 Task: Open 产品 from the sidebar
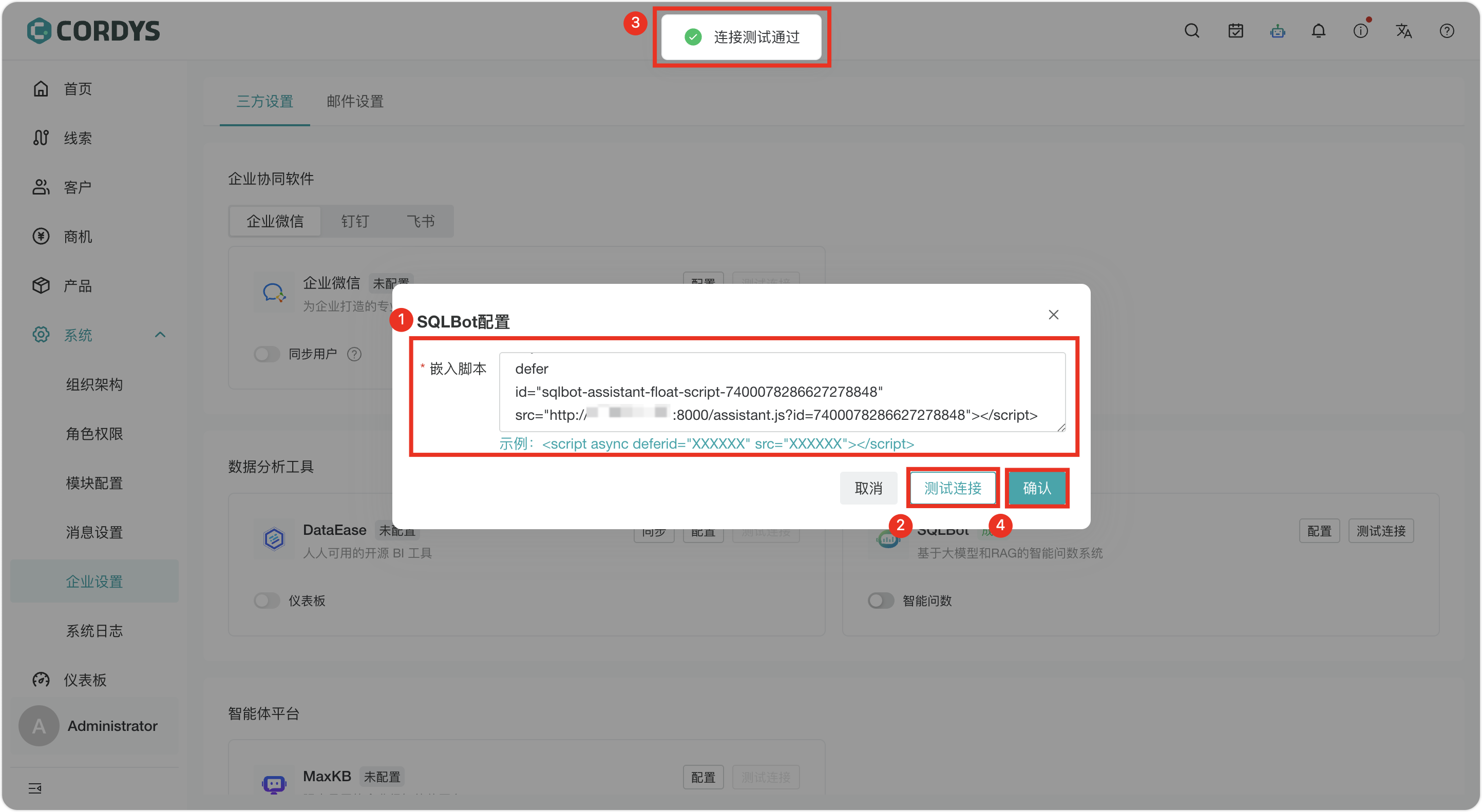click(x=77, y=285)
